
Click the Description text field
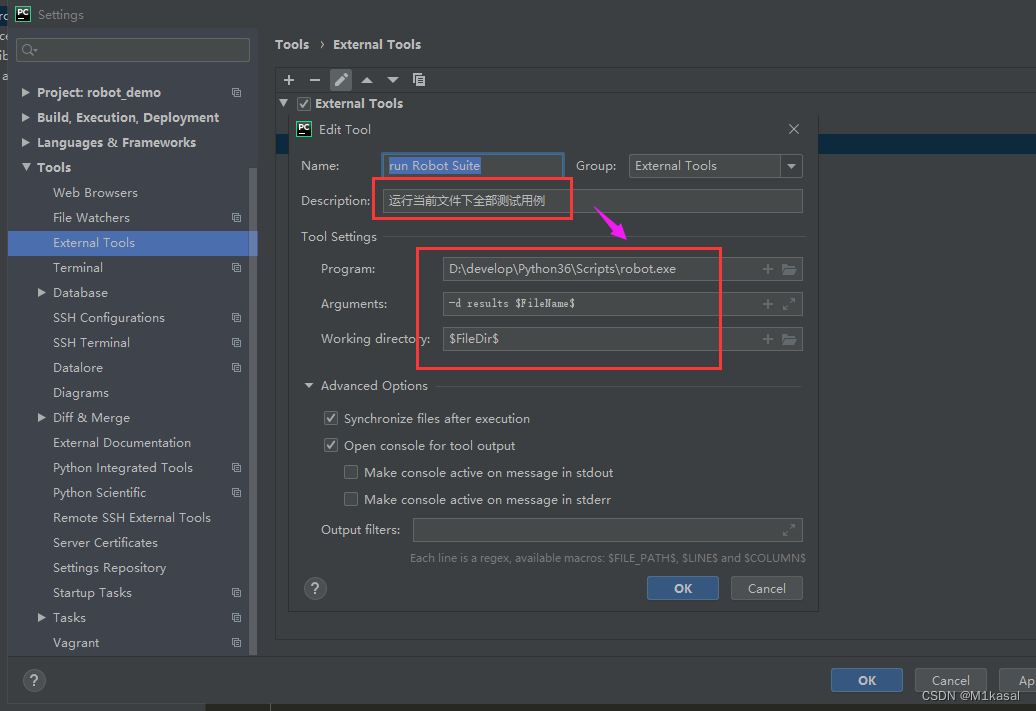593,201
